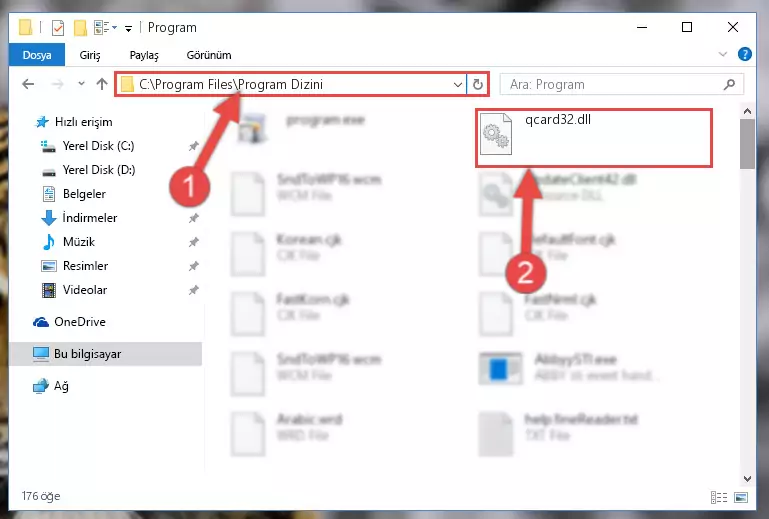
Task: Navigate up one folder level
Action: [x=102, y=84]
